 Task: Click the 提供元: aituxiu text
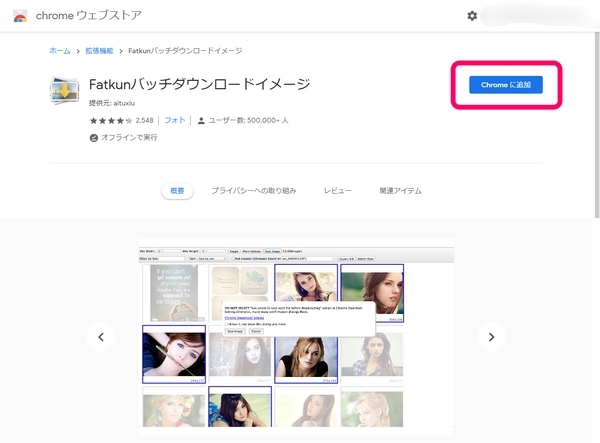click(x=112, y=103)
